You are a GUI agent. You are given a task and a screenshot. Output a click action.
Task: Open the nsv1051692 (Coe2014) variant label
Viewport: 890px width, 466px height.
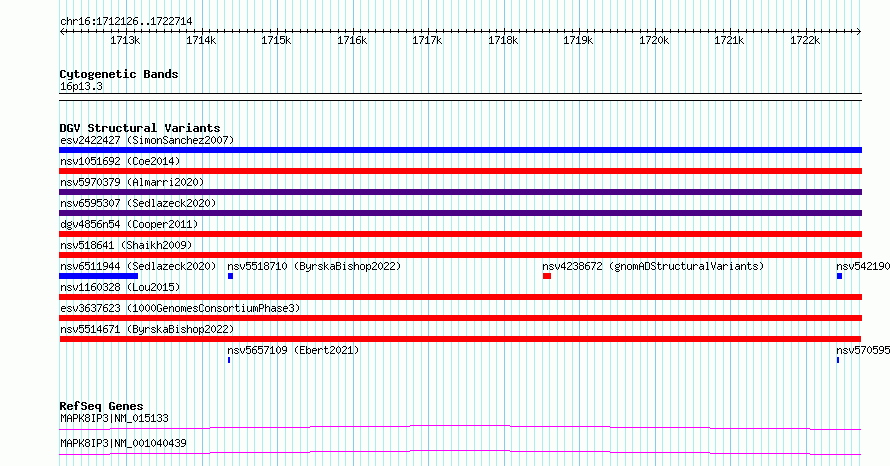pyautogui.click(x=120, y=161)
